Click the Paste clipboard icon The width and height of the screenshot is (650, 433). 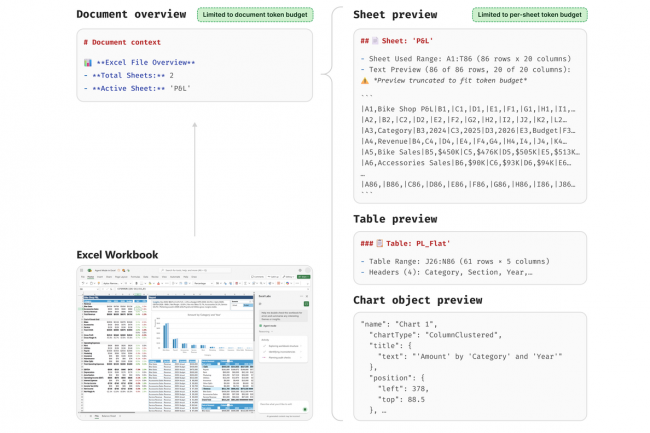pos(91,283)
